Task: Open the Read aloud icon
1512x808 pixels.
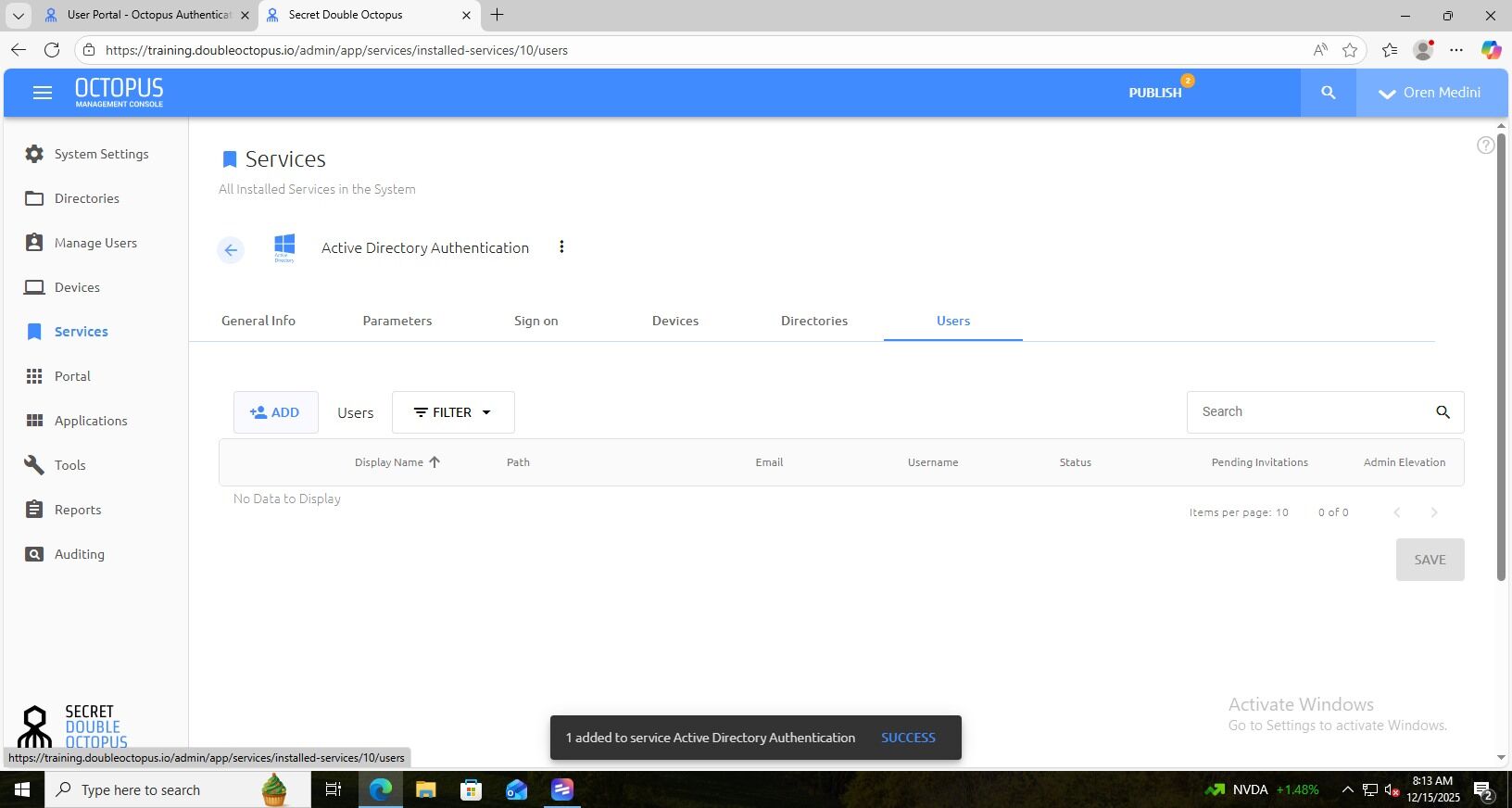Action: click(x=1320, y=50)
